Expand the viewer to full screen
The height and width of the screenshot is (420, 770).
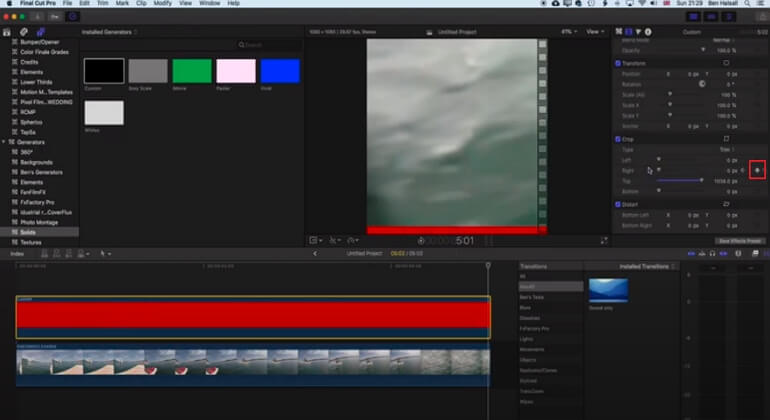[604, 241]
